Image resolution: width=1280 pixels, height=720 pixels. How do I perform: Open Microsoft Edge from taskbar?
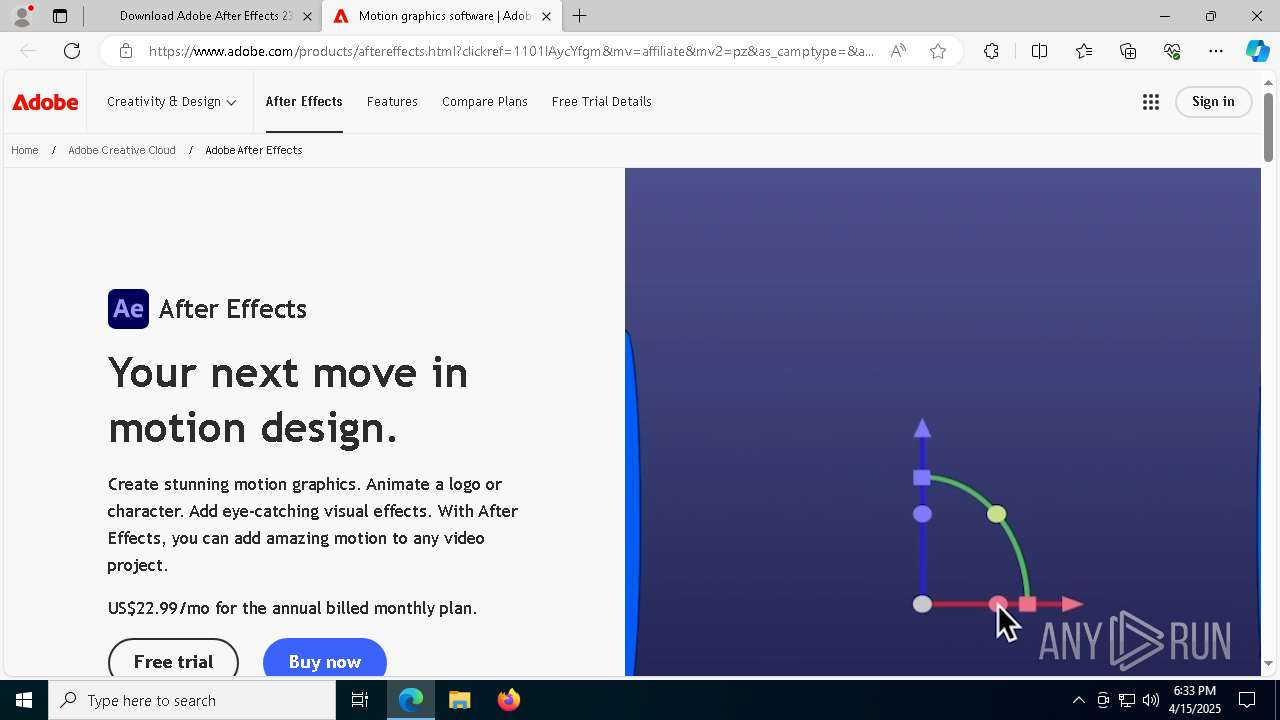411,700
